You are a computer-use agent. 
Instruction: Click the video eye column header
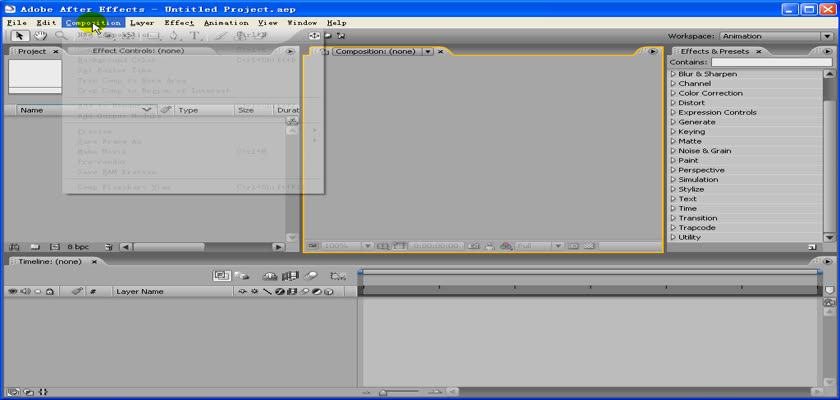tap(12, 291)
